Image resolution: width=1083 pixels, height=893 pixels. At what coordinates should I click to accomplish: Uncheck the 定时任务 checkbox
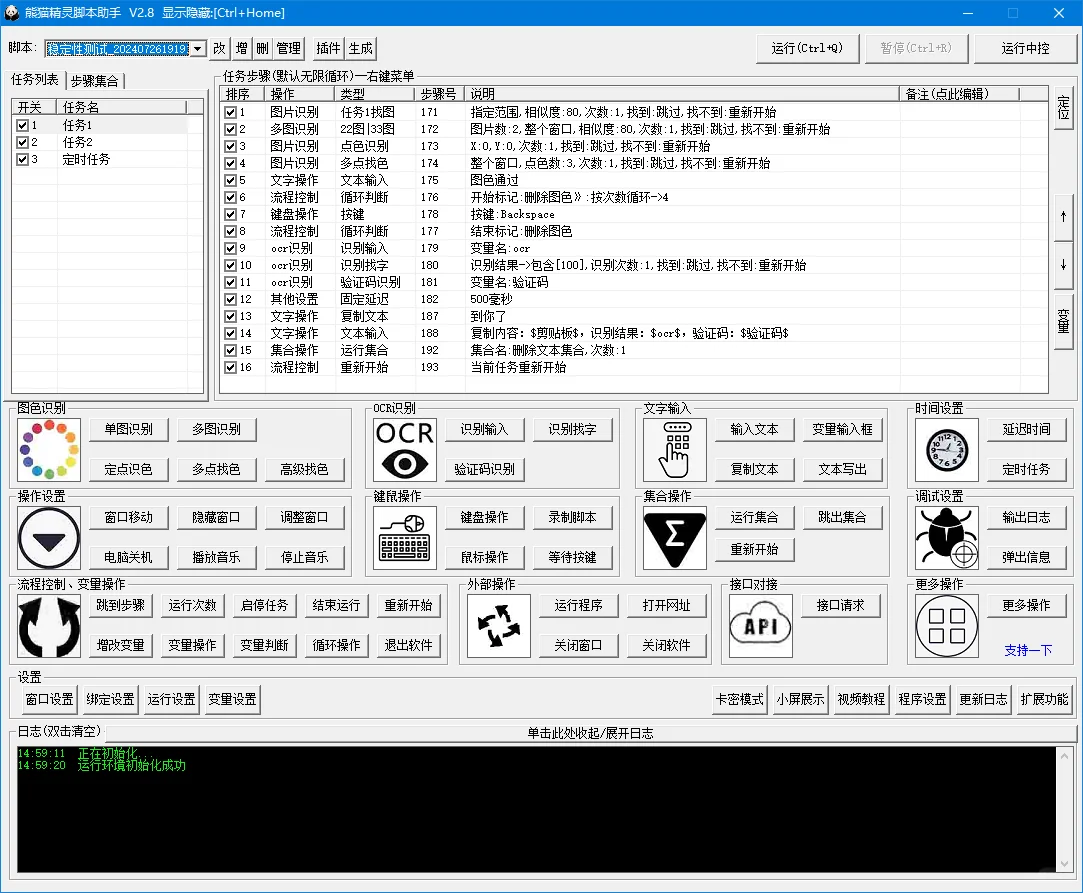[22, 158]
